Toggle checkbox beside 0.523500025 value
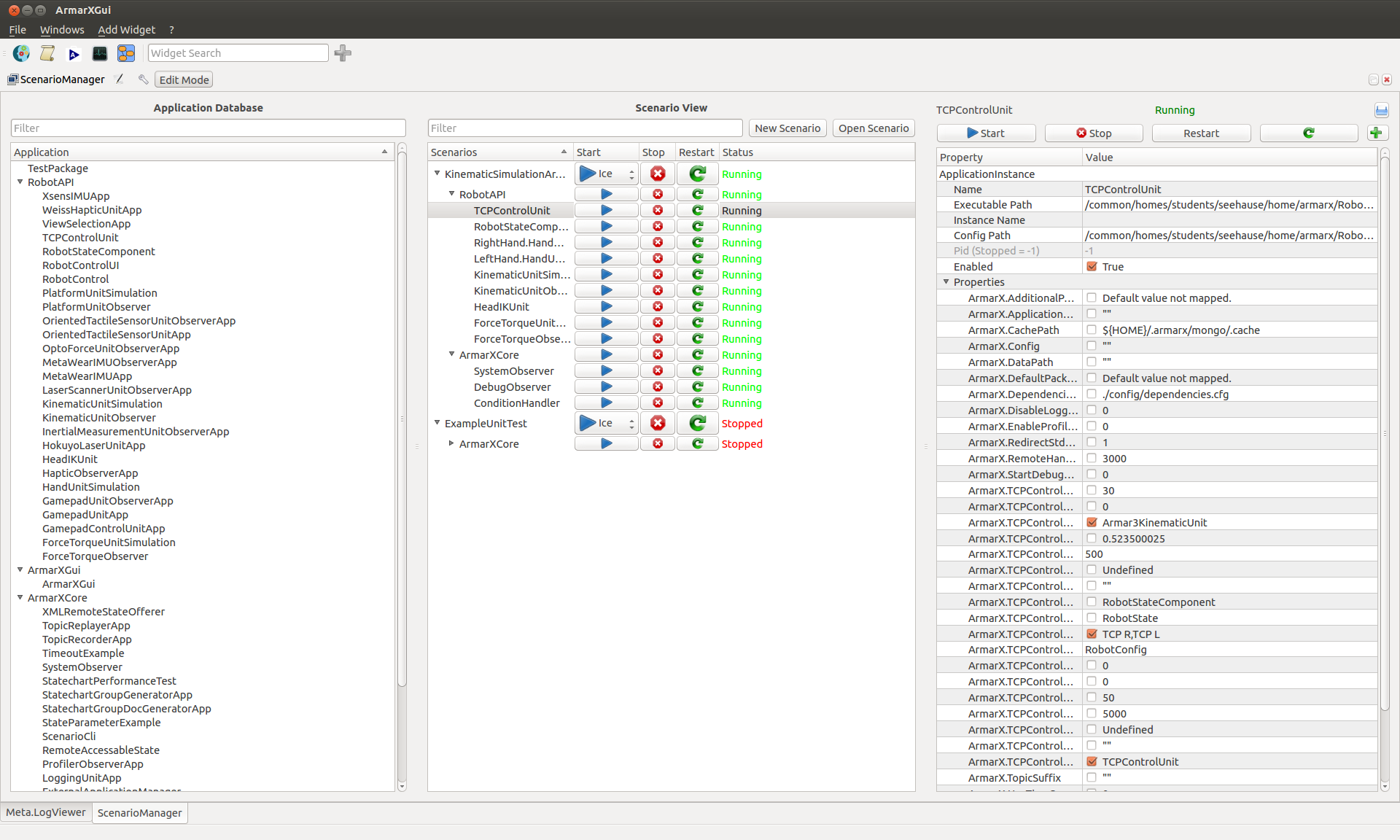This screenshot has height=840, width=1400. point(1092,539)
